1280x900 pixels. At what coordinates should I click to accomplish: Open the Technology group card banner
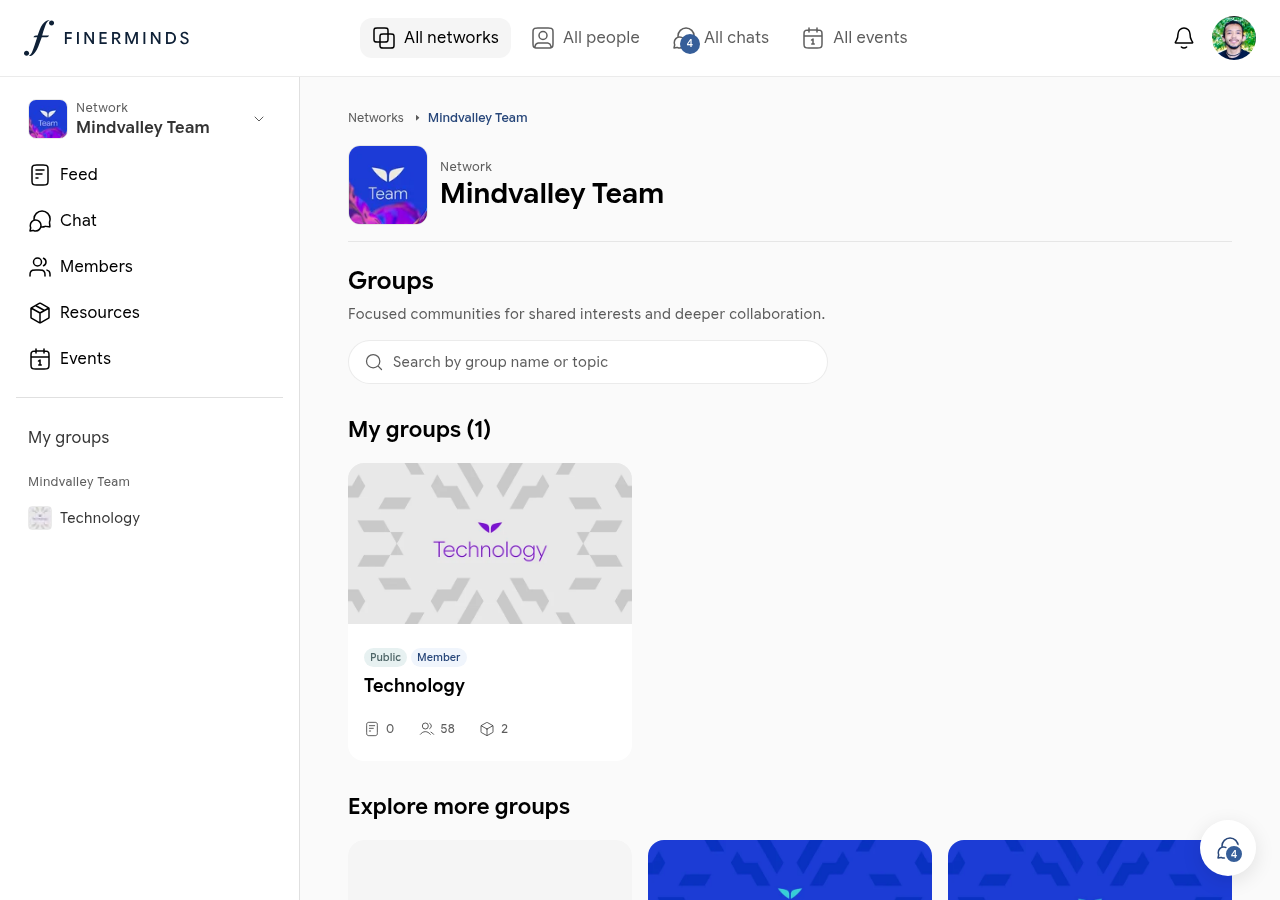coord(490,543)
